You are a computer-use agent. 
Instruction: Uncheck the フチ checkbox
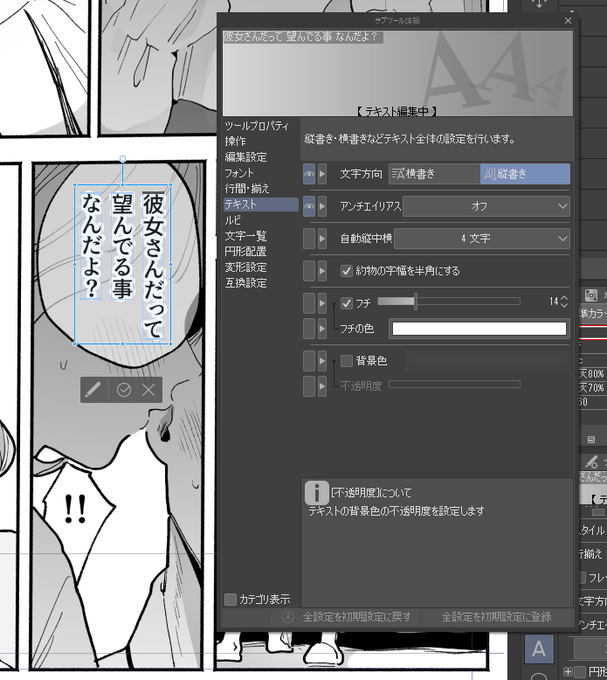[346, 303]
